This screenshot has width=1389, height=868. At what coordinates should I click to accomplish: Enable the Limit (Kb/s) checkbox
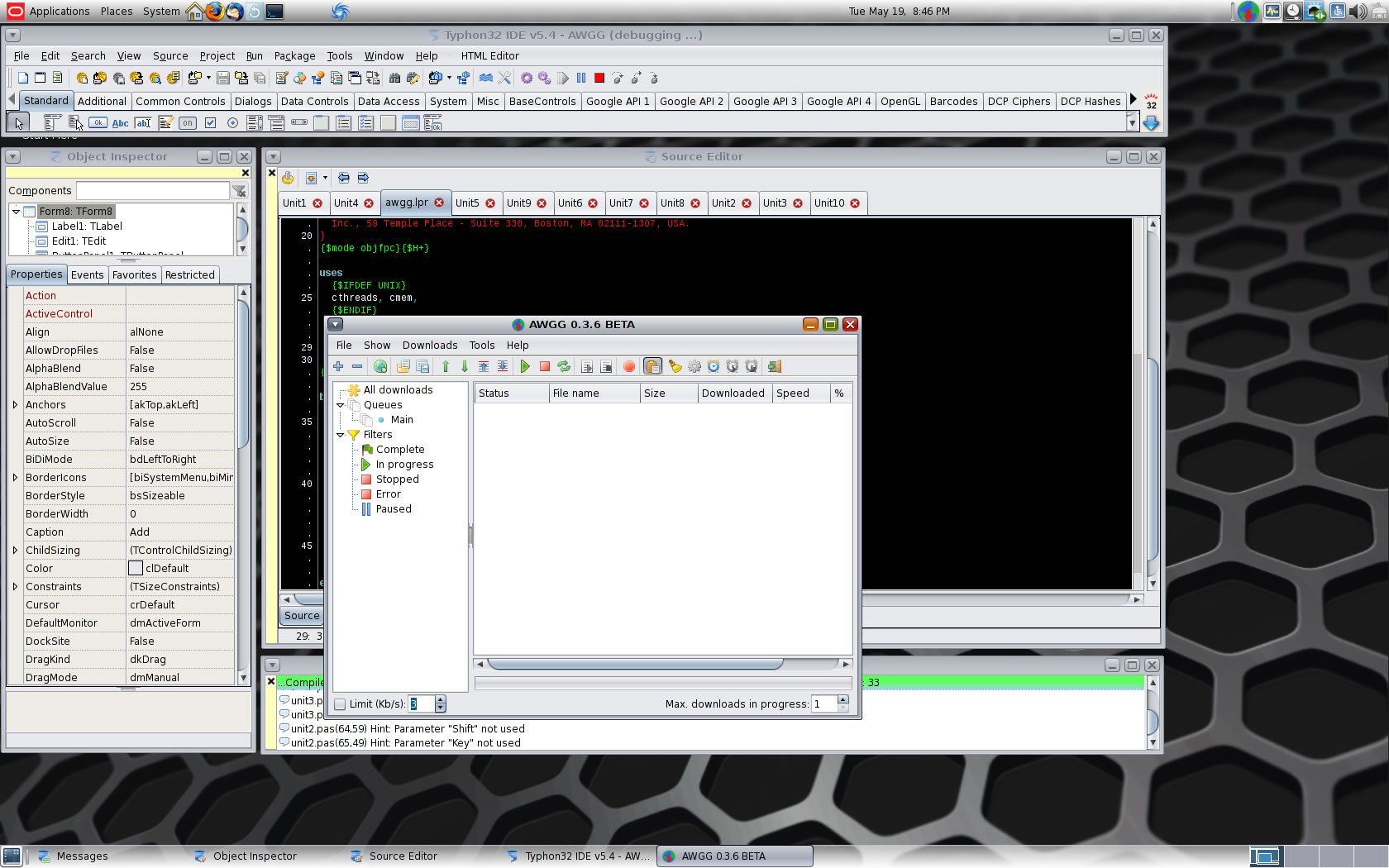point(340,704)
